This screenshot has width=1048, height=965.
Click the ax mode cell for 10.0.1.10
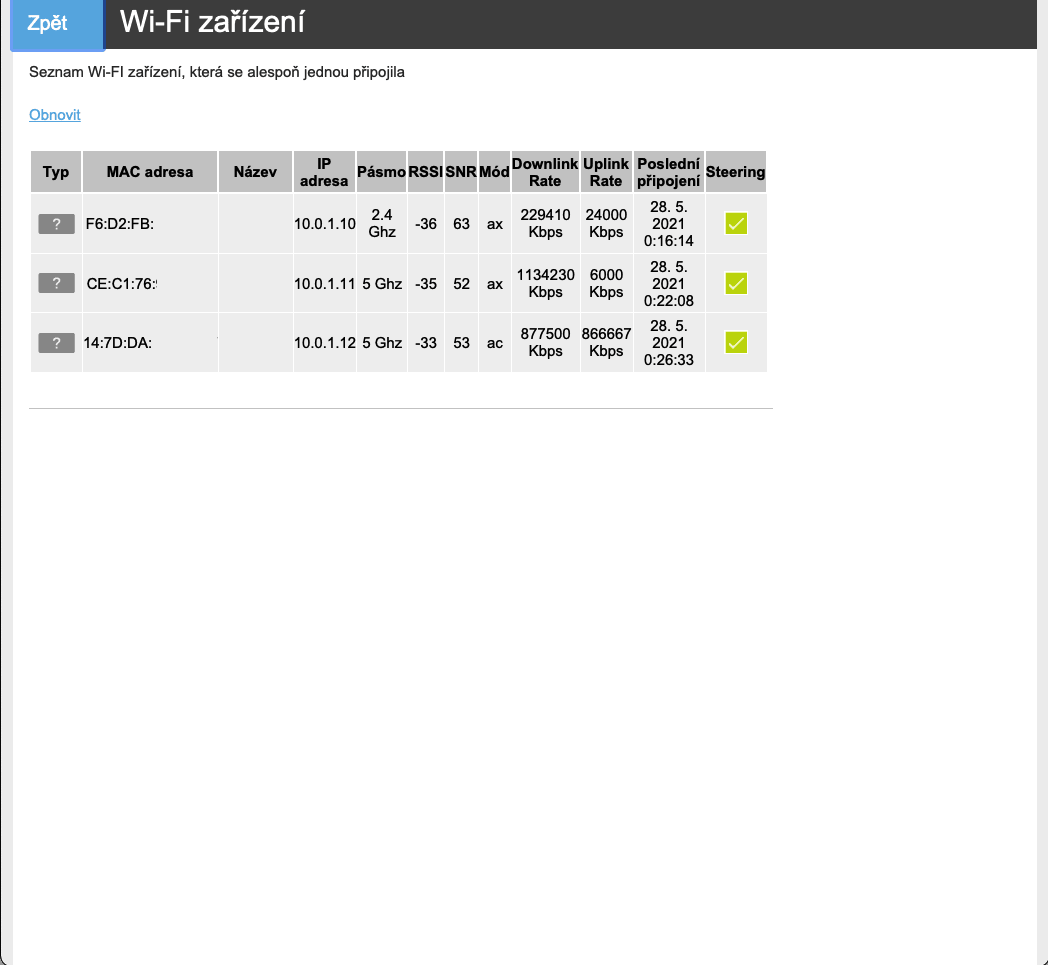click(495, 224)
